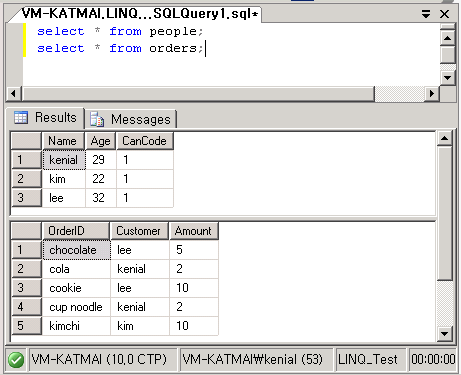
Task: Click the 'VM-KATMAI (10.0 CTP)' status entry
Action: coord(103,360)
